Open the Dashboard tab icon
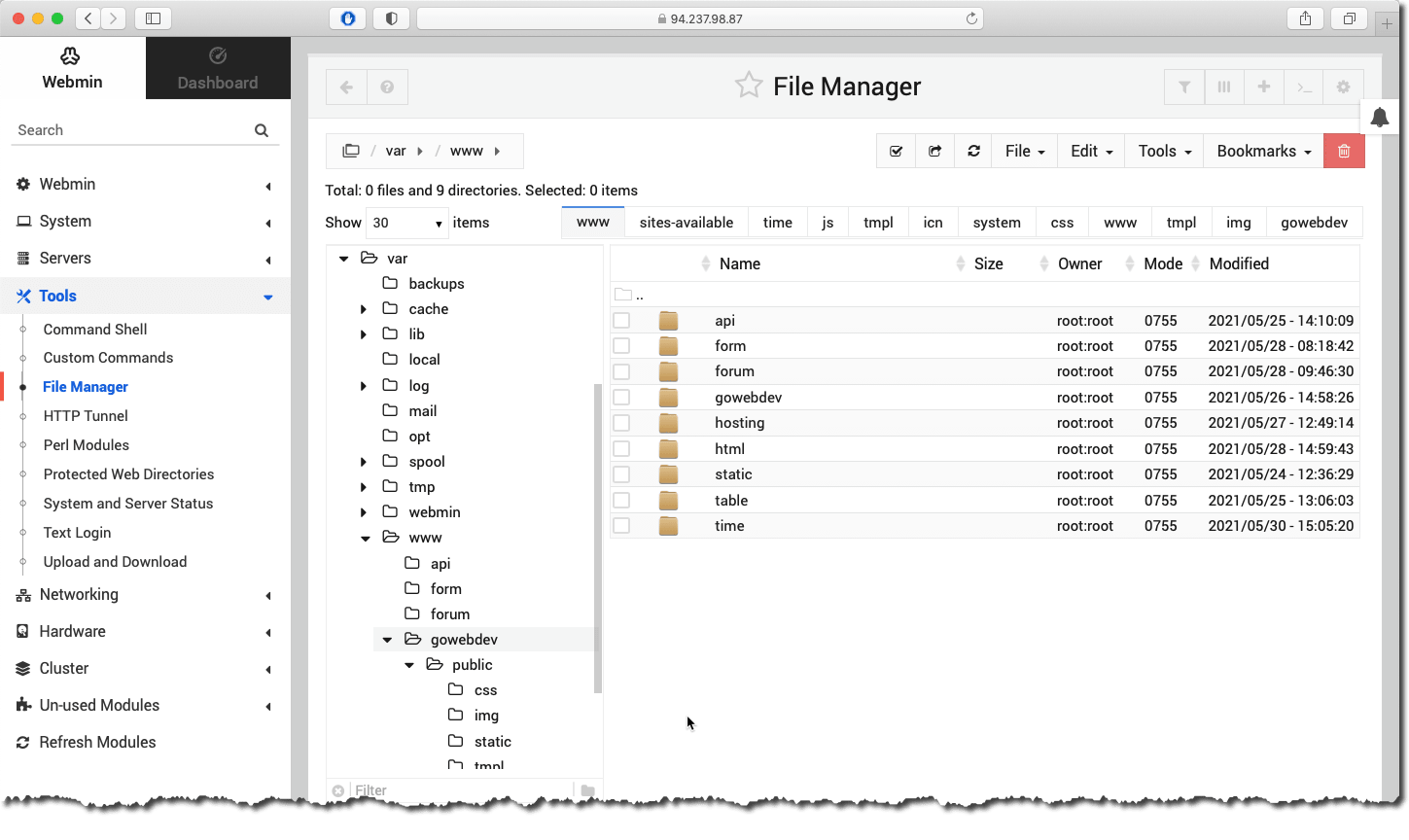 tap(218, 55)
